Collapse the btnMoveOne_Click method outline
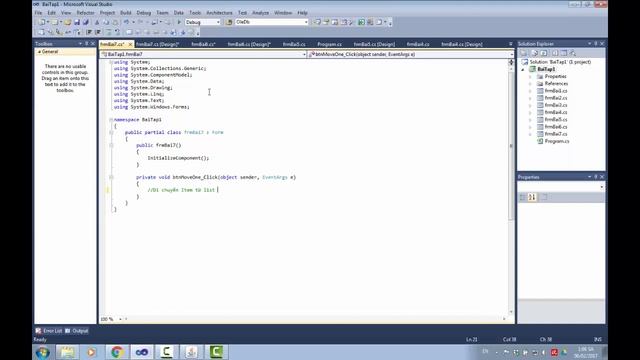The width and height of the screenshot is (640, 360). pyautogui.click(x=111, y=177)
